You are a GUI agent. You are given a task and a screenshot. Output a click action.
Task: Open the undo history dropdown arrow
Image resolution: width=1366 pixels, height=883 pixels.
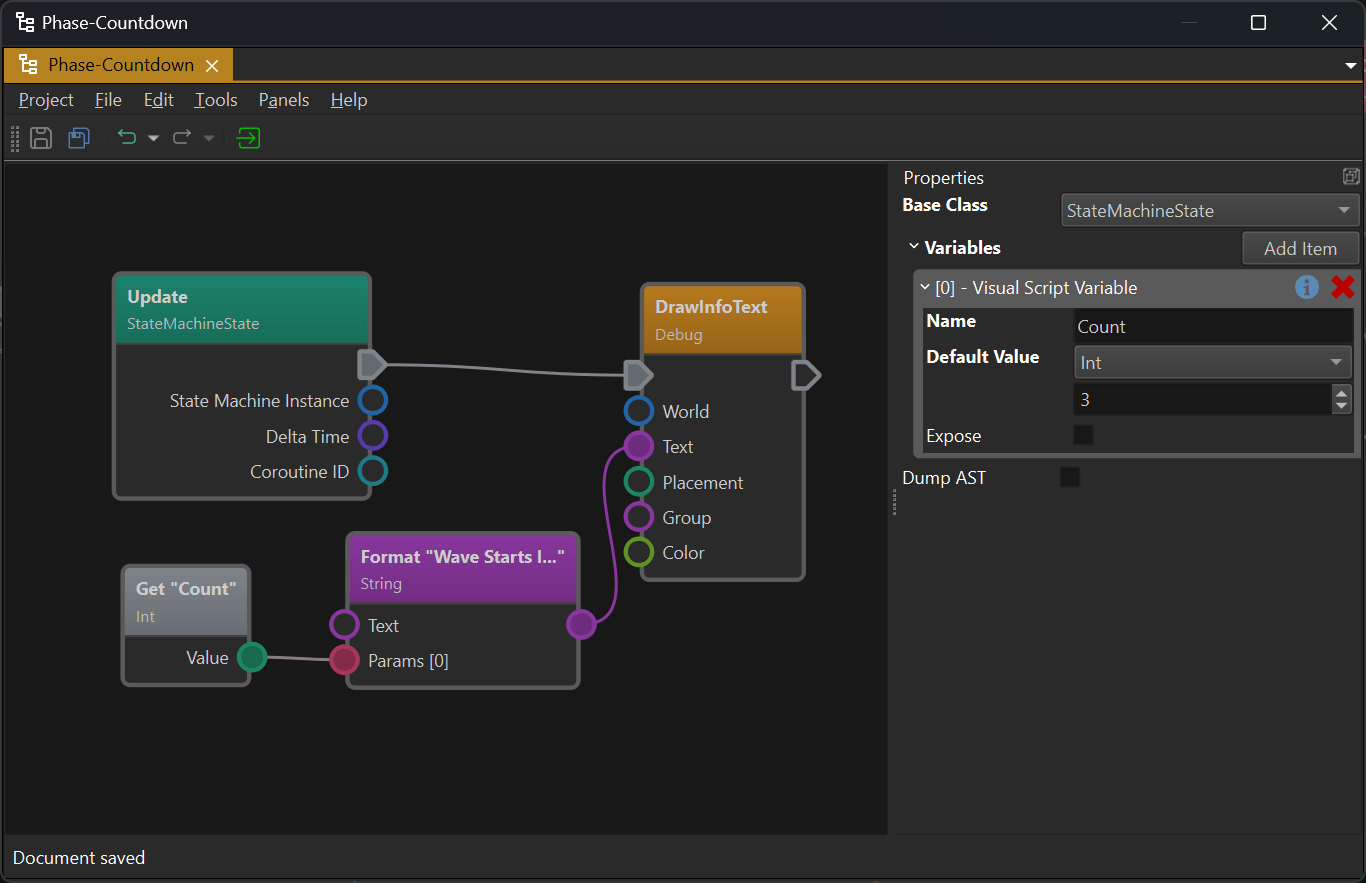click(x=154, y=138)
